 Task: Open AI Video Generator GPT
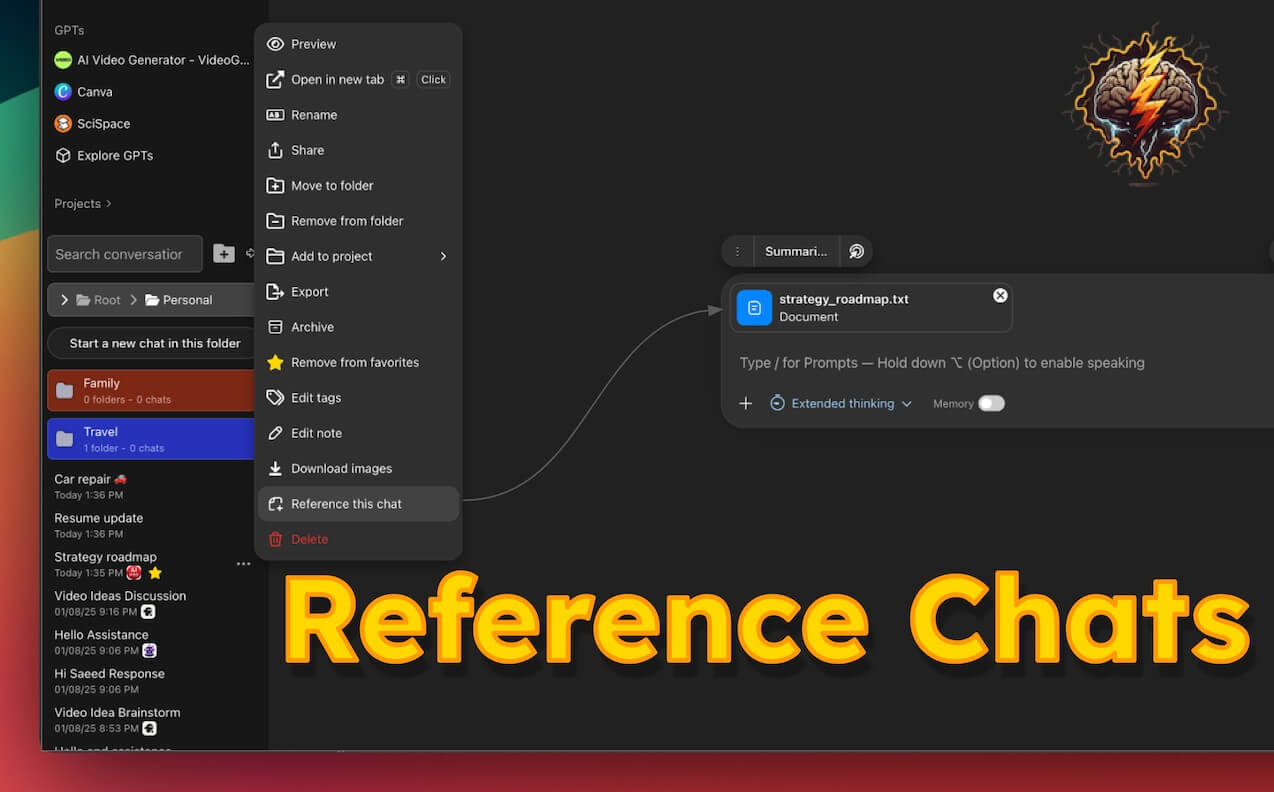pyautogui.click(x=152, y=60)
